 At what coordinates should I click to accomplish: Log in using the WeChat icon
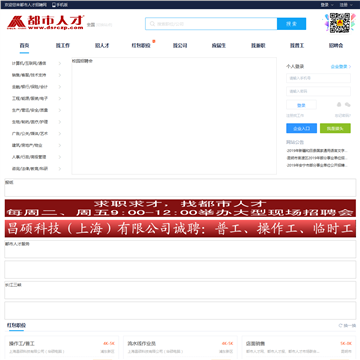point(348,105)
